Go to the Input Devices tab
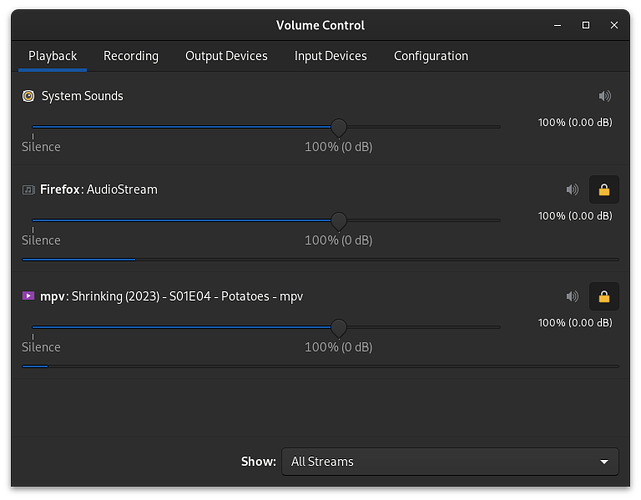This screenshot has height=500, width=641. click(x=330, y=56)
